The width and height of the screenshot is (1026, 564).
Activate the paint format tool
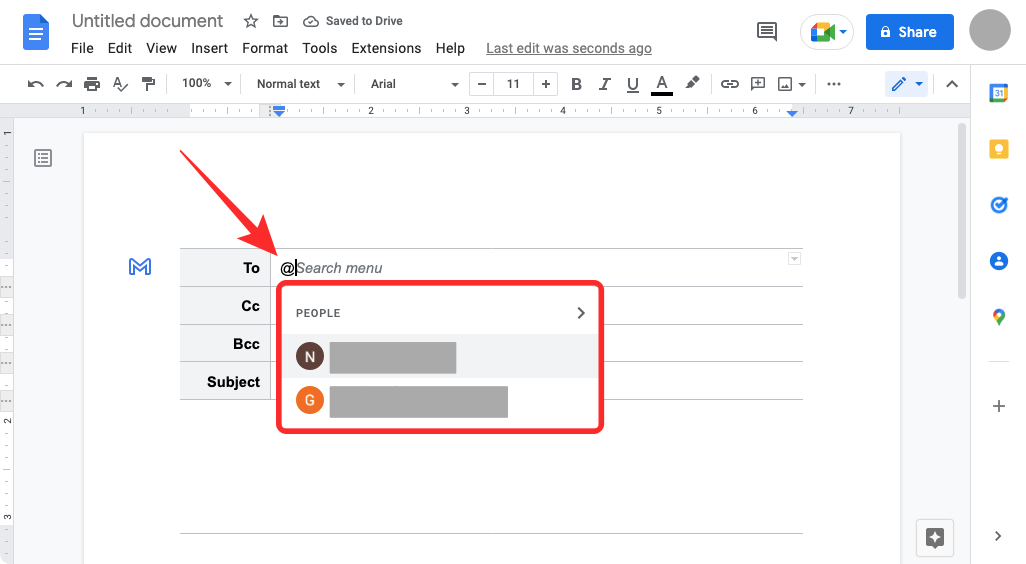[x=149, y=84]
